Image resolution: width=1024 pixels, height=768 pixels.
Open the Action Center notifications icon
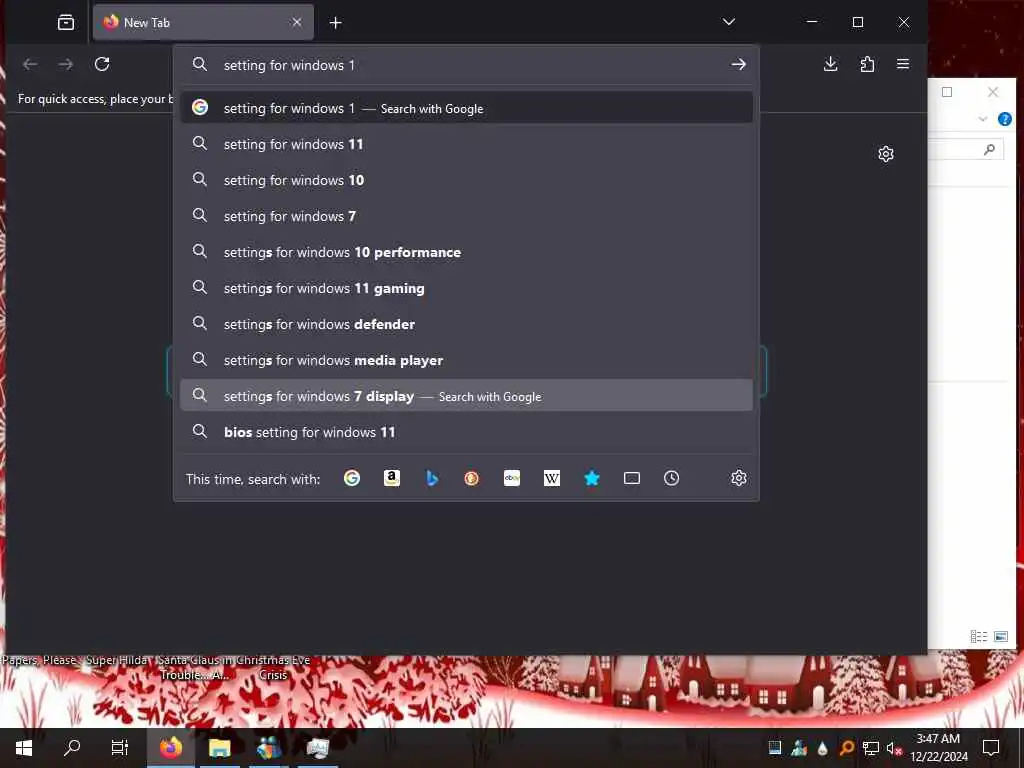point(991,748)
